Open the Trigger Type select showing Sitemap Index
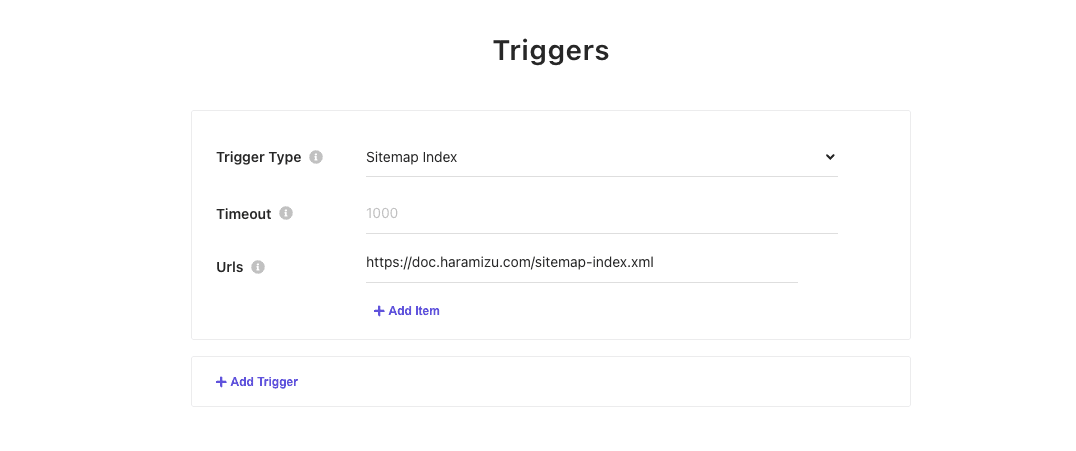 click(x=600, y=157)
